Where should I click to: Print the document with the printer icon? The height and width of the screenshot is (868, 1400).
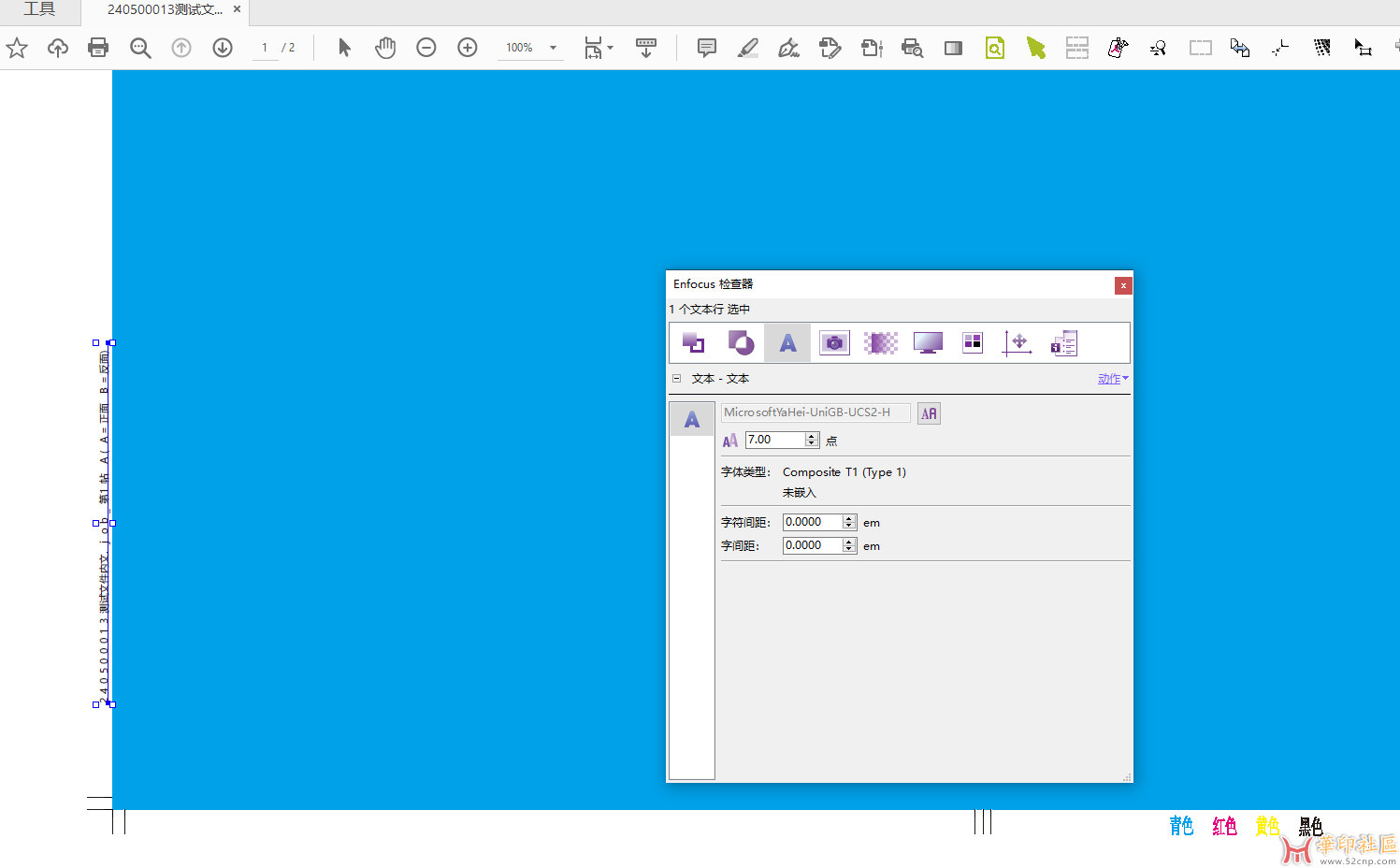tap(98, 48)
